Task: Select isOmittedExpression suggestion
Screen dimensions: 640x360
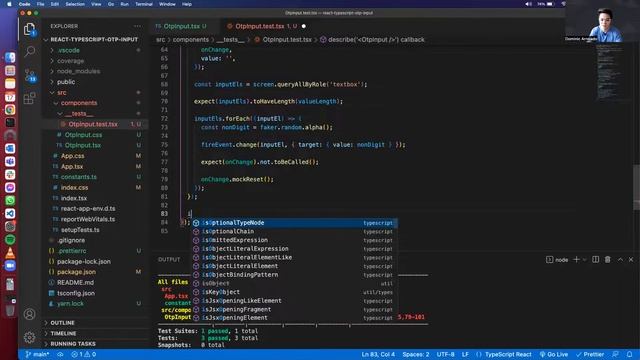Action: click(x=294, y=240)
